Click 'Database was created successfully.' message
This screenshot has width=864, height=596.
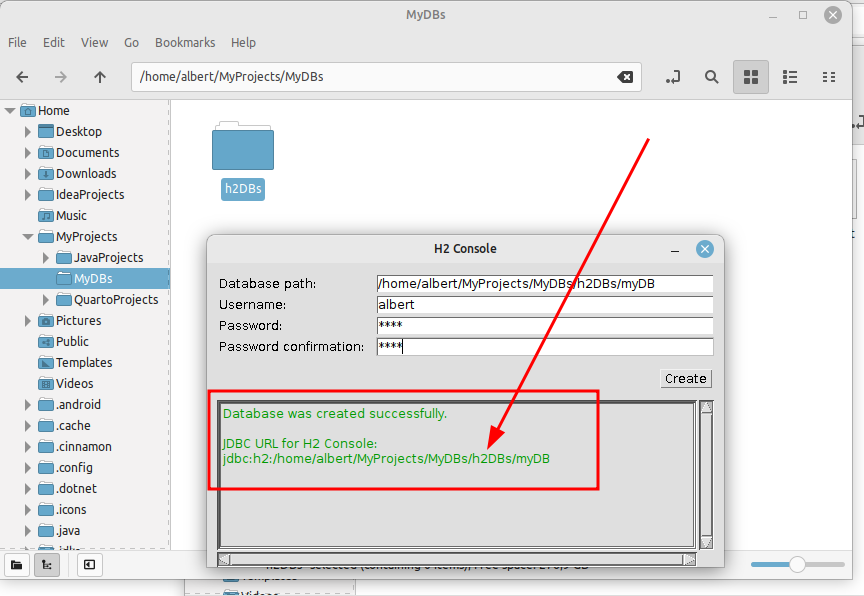334,414
